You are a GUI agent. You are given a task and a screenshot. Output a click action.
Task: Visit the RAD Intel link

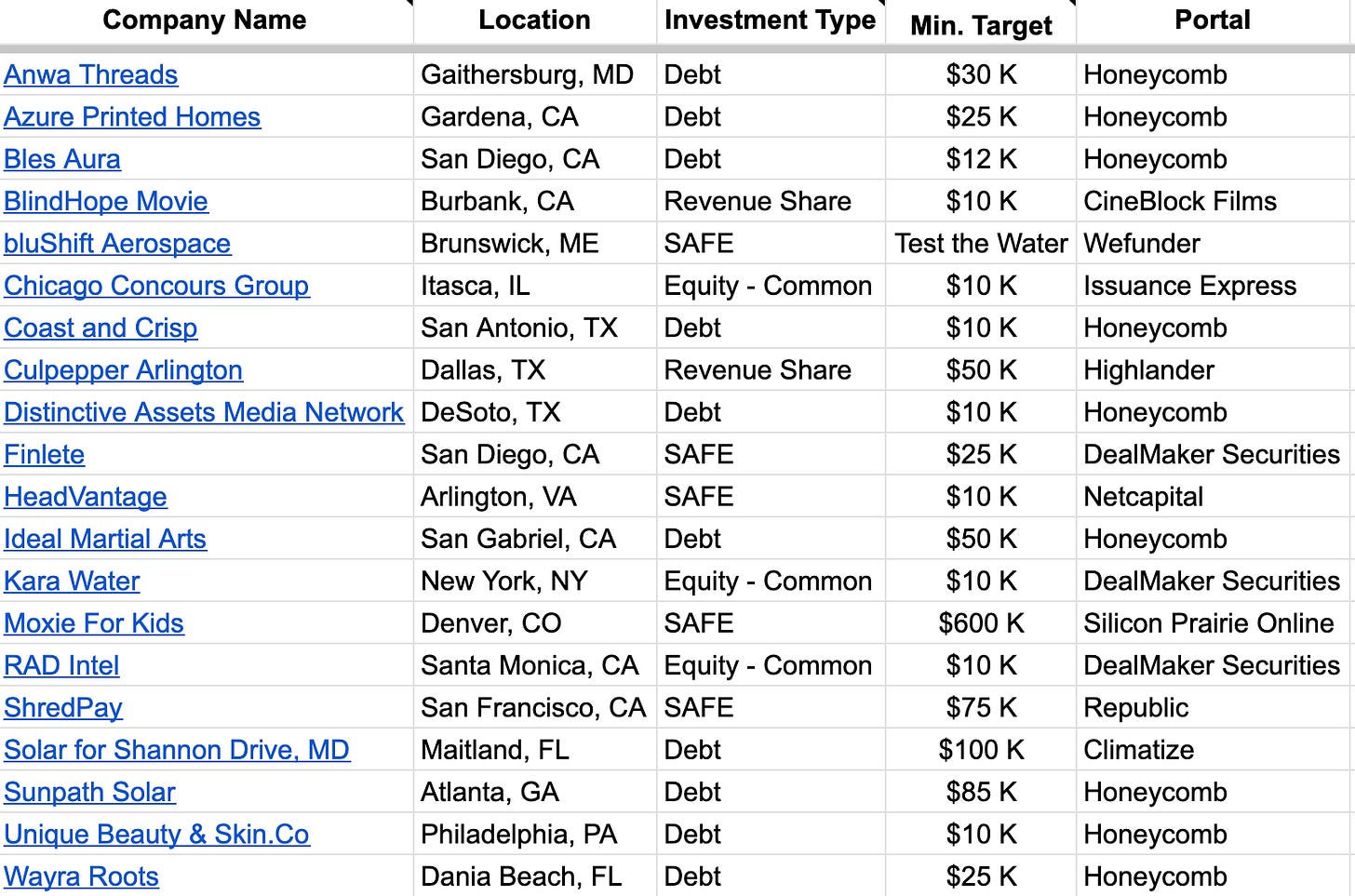pyautogui.click(x=61, y=665)
